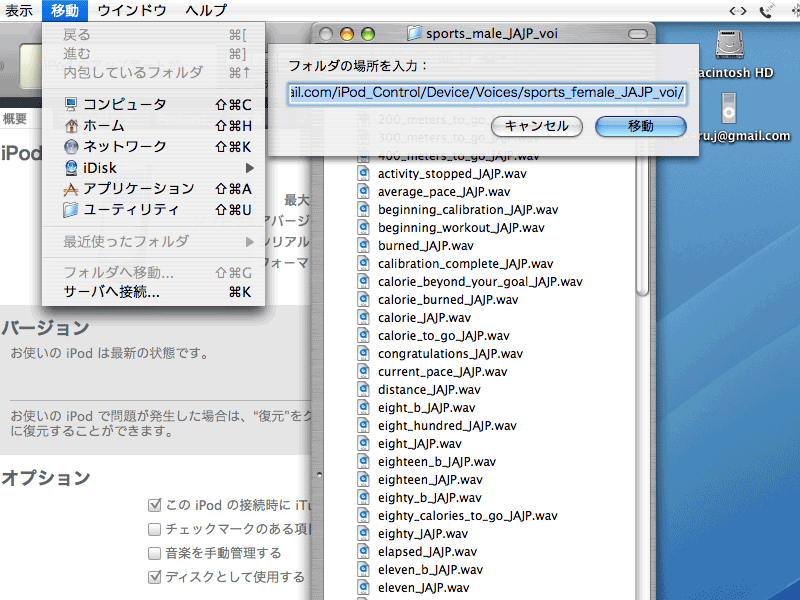This screenshot has height=600, width=800.
Task: Click wav icon beside distance_JAJP.wav
Action: [x=363, y=389]
